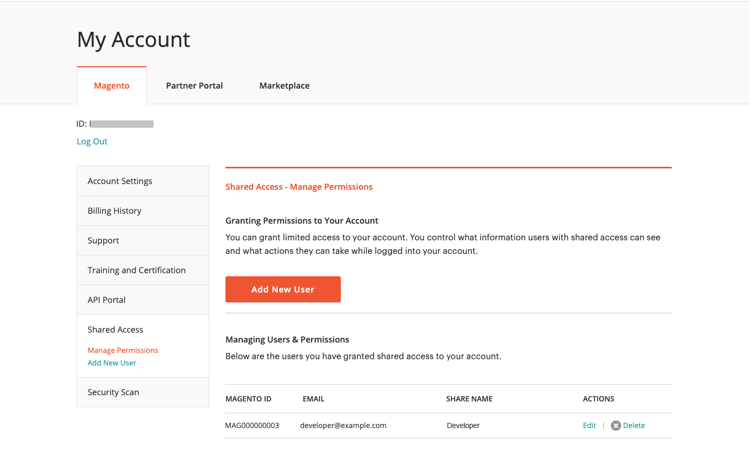Open the Support sidebar item
This screenshot has height=452, width=750.
[103, 240]
